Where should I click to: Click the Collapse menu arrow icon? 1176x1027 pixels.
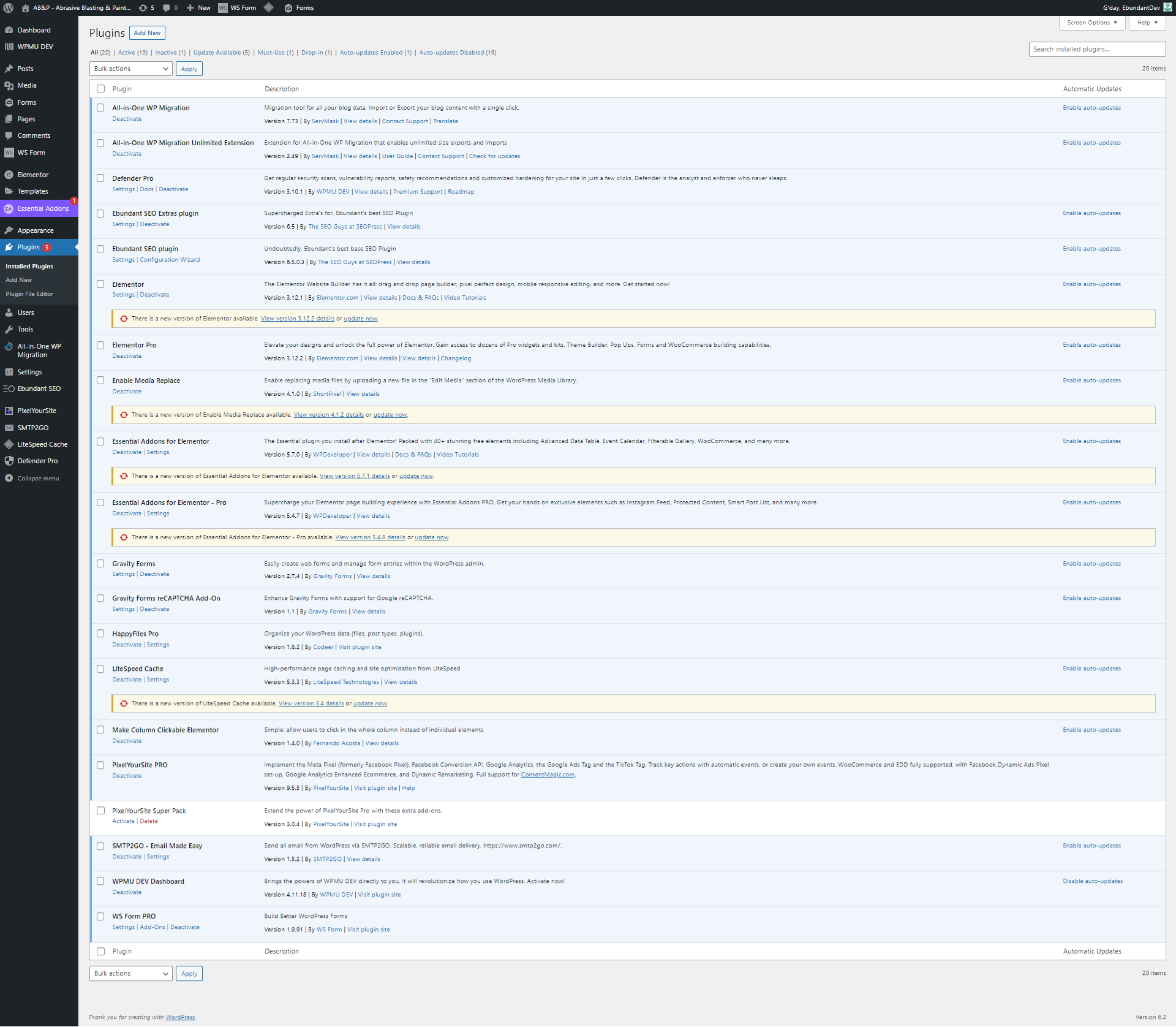[9, 479]
